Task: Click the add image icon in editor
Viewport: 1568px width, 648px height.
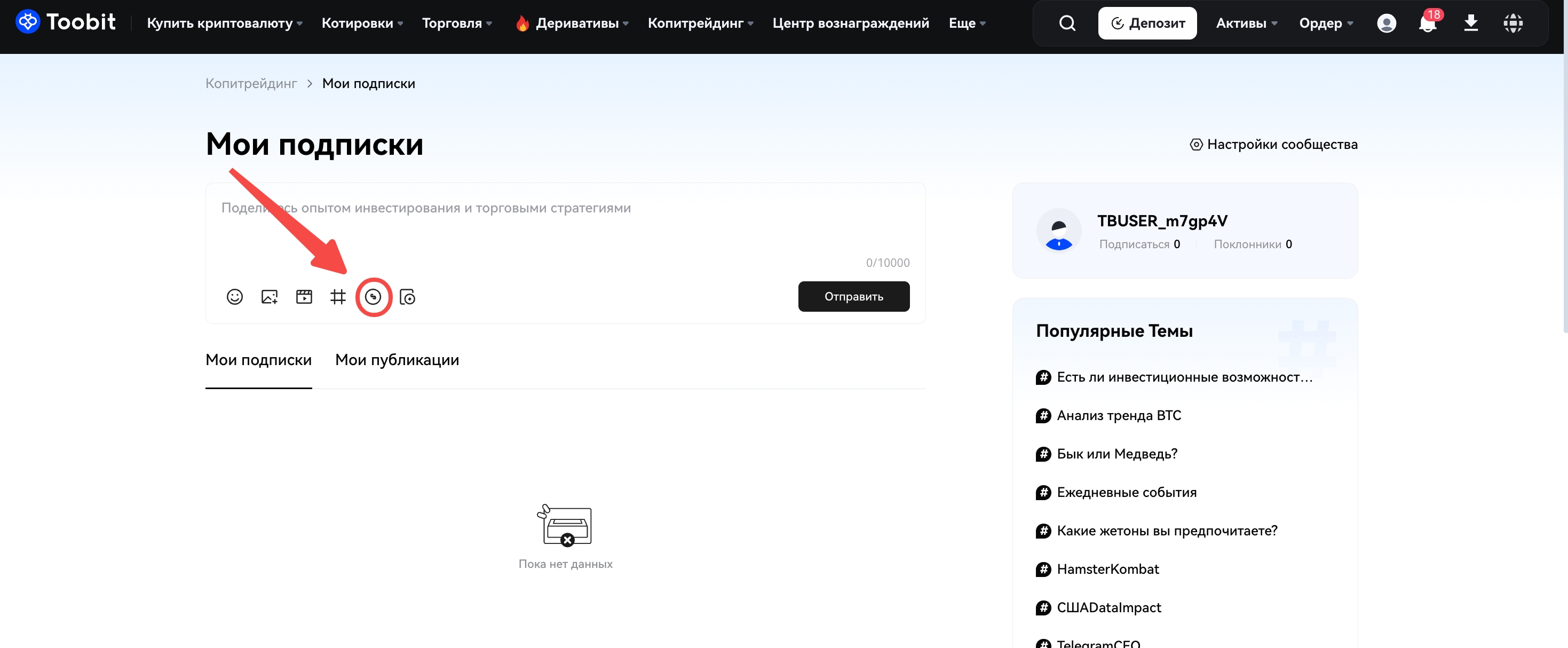Action: pyautogui.click(x=269, y=297)
